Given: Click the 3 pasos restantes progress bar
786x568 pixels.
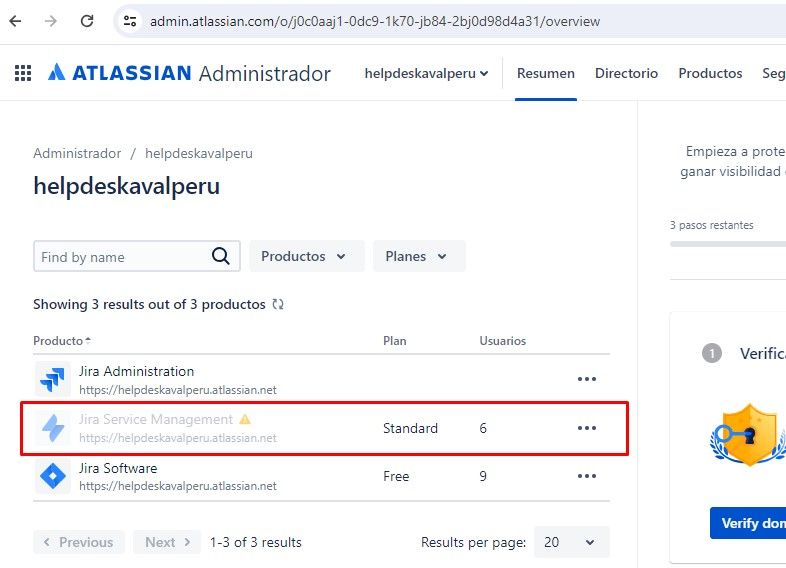Looking at the screenshot, I should pyautogui.click(x=728, y=244).
